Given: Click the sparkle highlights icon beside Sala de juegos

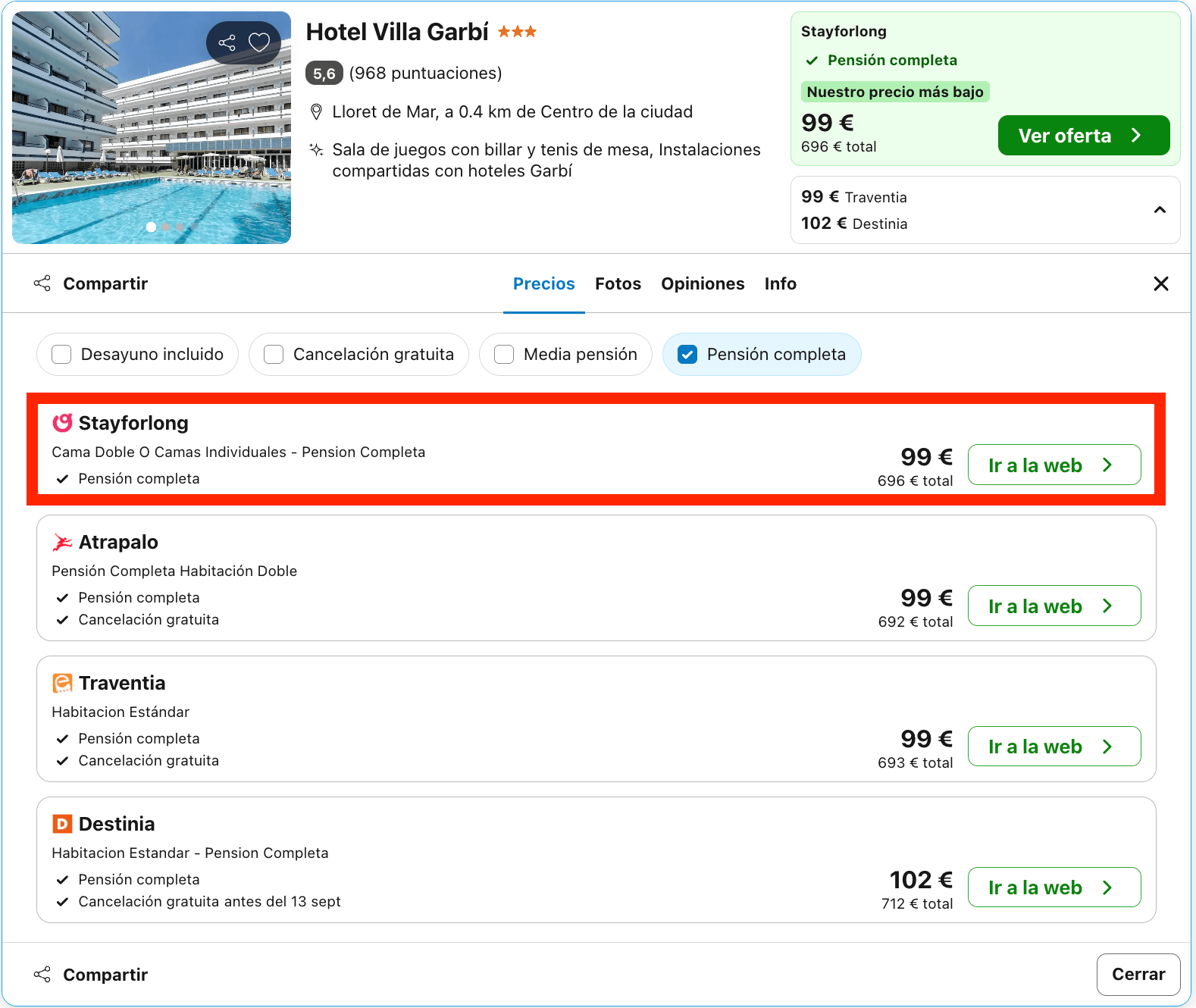Looking at the screenshot, I should tap(317, 149).
